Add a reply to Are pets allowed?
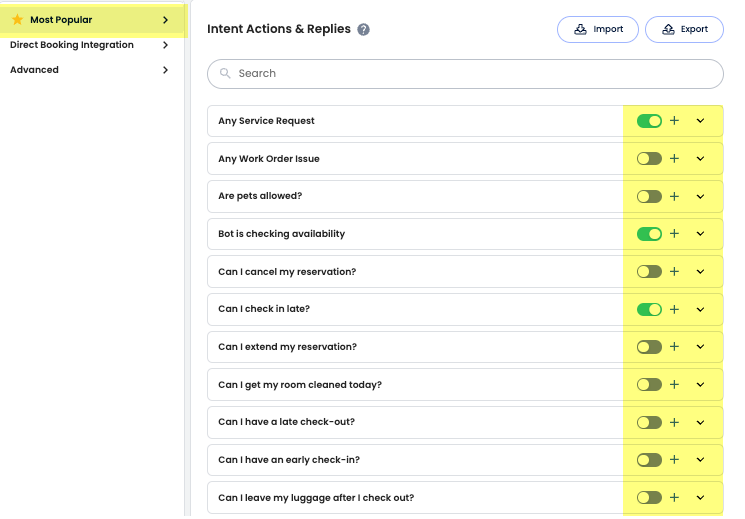The image size is (745, 519). (x=674, y=196)
